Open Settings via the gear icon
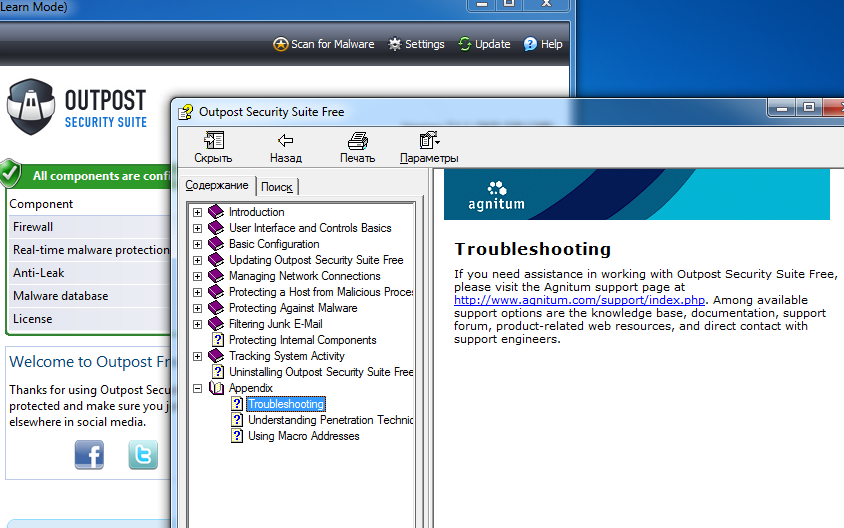The height and width of the screenshot is (528, 844). (395, 44)
